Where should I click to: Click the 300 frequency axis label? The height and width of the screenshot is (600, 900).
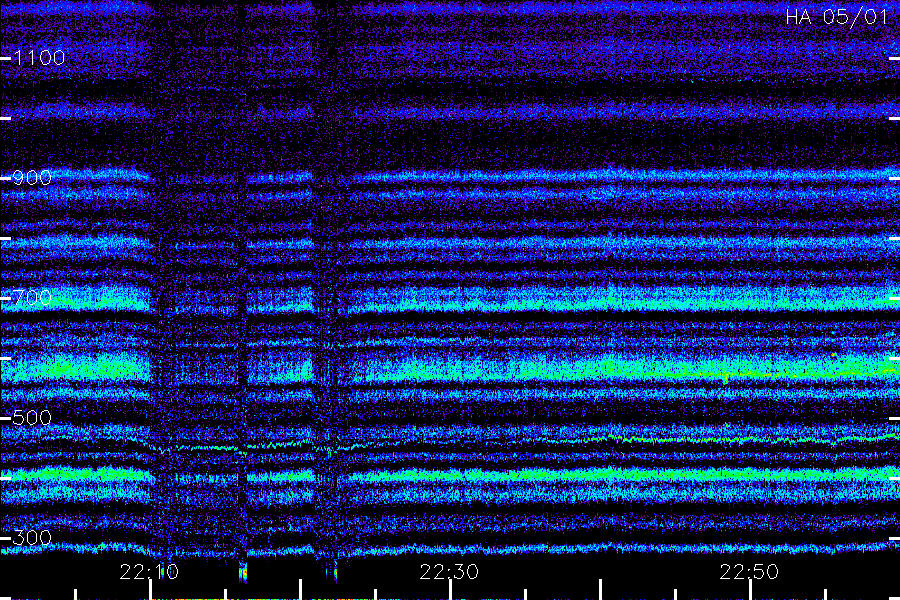point(32,537)
